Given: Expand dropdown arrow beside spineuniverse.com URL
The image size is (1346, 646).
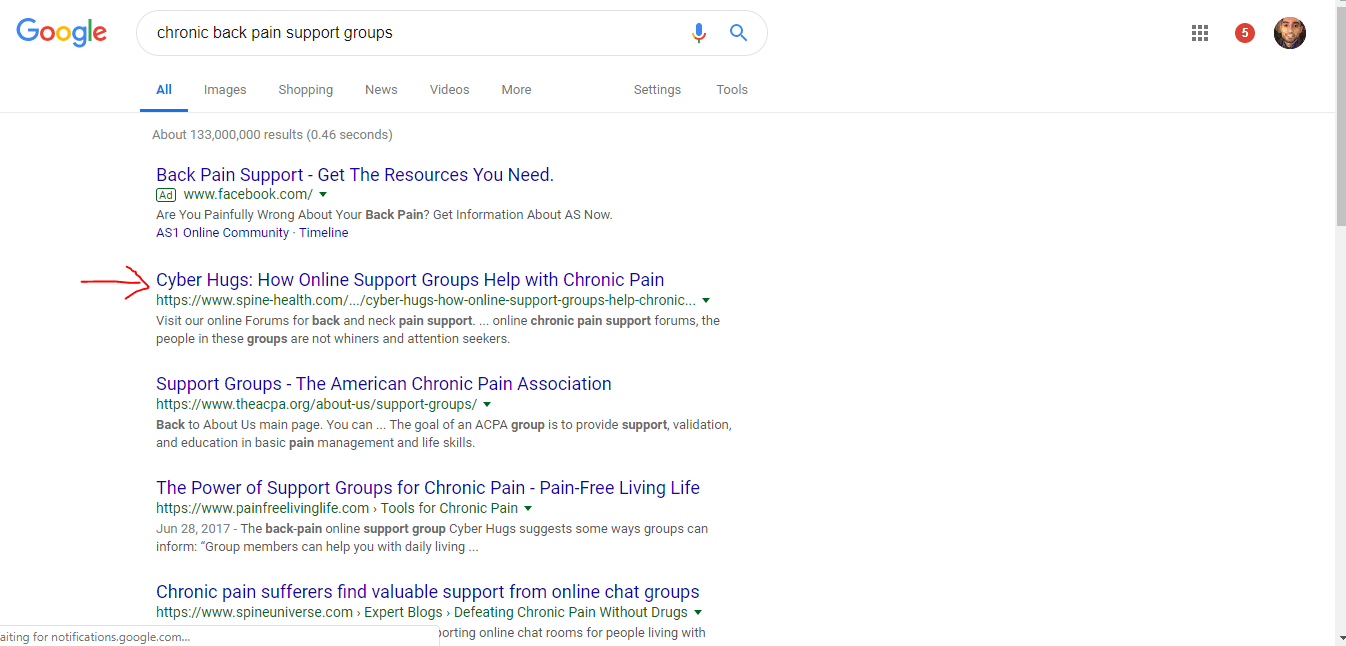Looking at the screenshot, I should tap(698, 612).
